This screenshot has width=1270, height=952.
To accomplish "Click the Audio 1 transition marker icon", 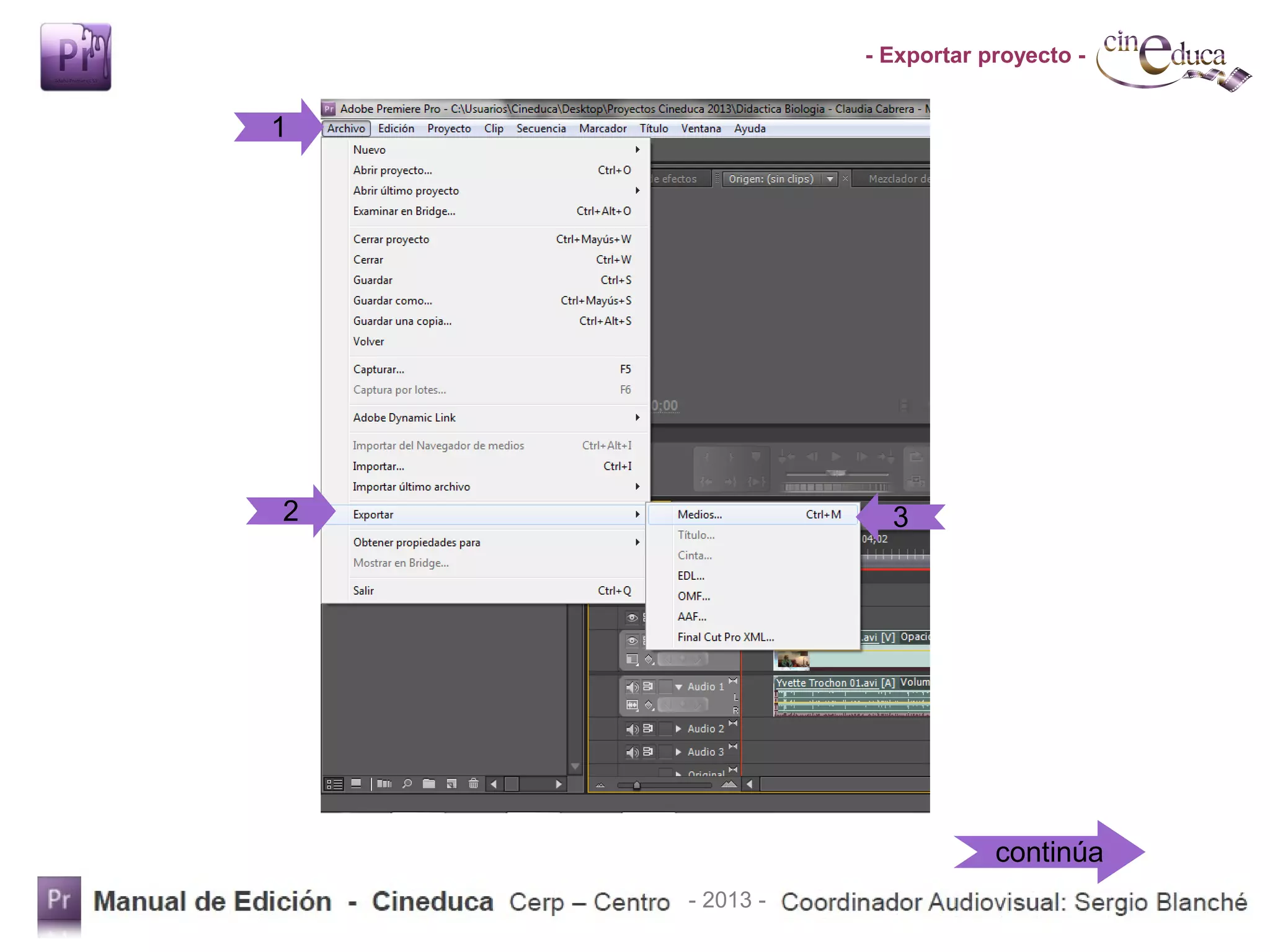I will pyautogui.click(x=733, y=681).
